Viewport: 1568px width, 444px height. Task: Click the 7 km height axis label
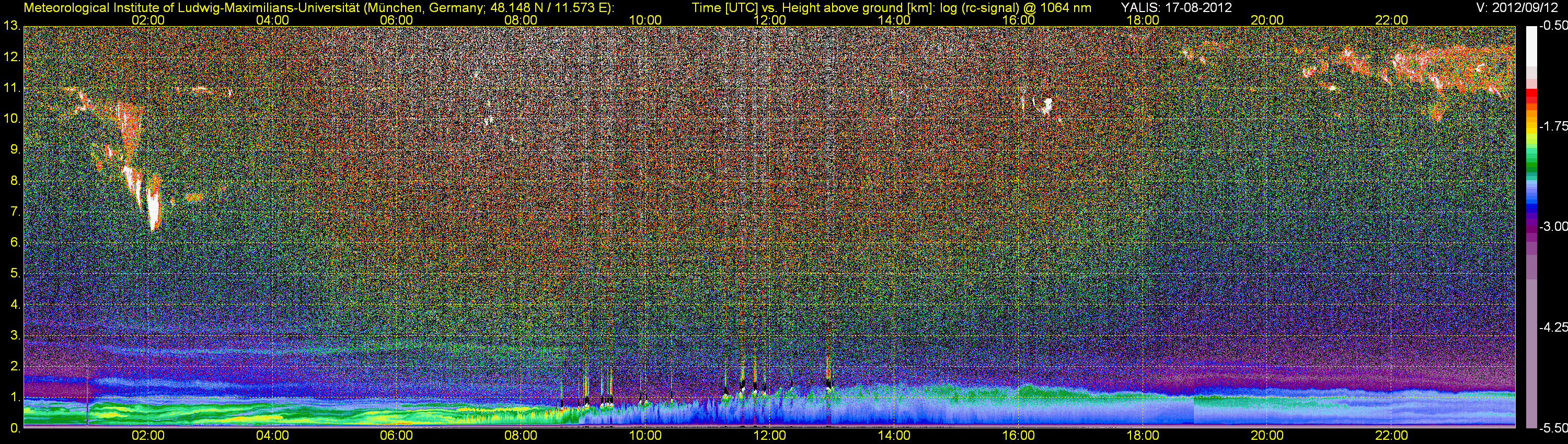point(15,212)
